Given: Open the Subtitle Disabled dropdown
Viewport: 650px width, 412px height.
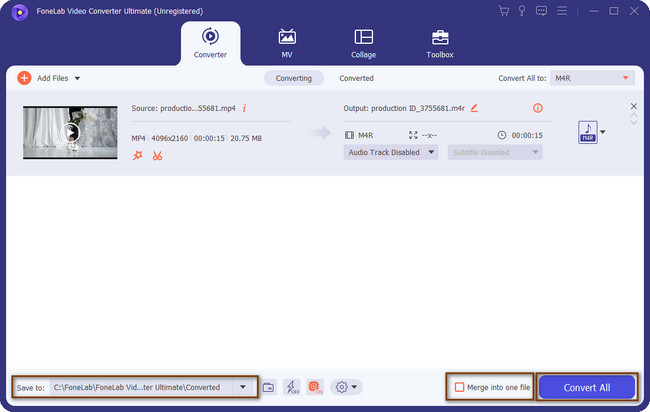Looking at the screenshot, I should pos(495,153).
